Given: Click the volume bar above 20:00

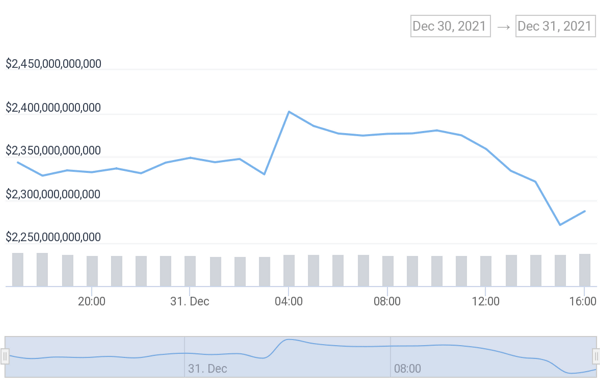Looking at the screenshot, I should tap(92, 271).
